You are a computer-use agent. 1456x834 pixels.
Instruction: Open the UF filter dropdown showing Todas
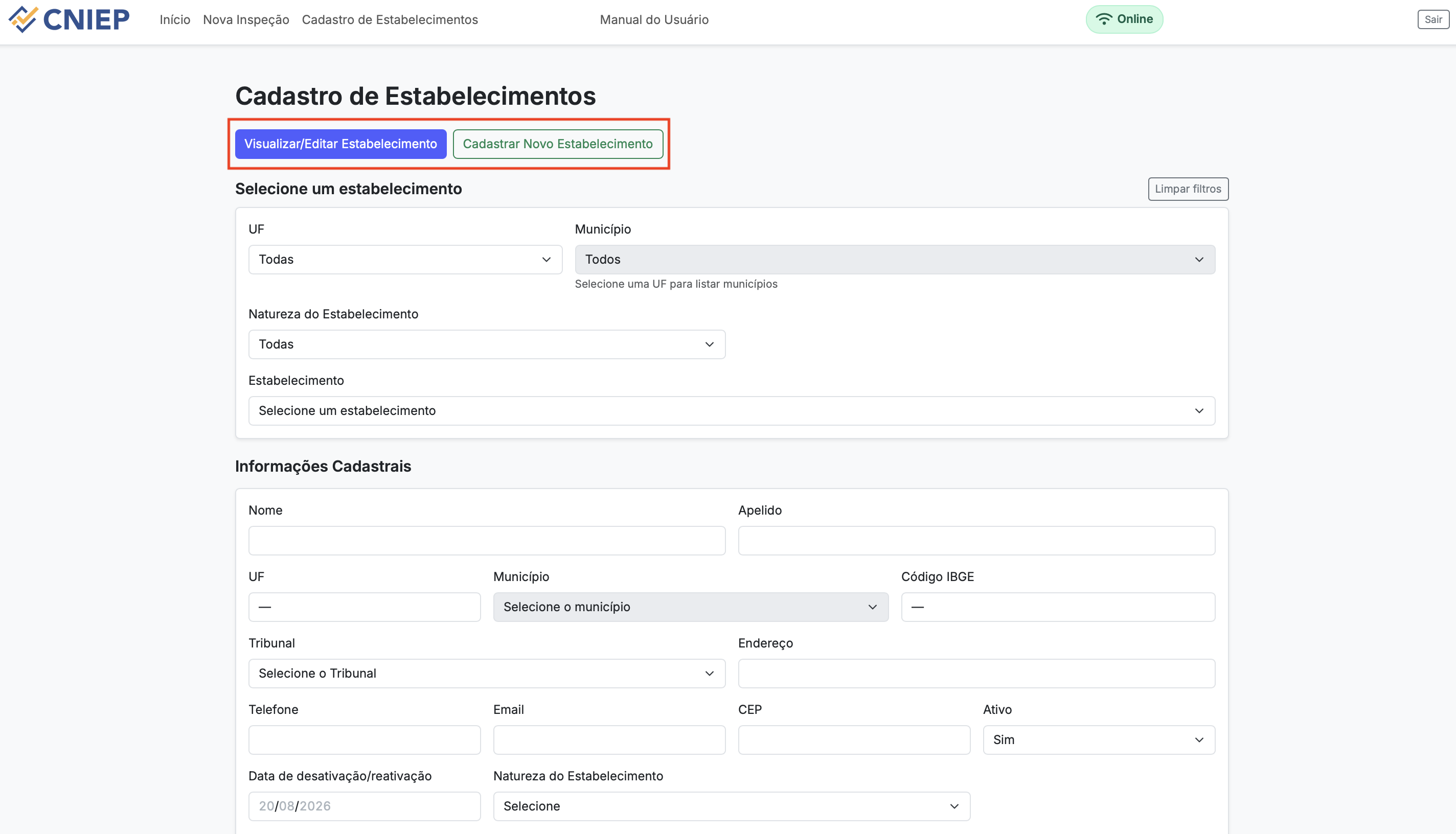click(x=405, y=260)
